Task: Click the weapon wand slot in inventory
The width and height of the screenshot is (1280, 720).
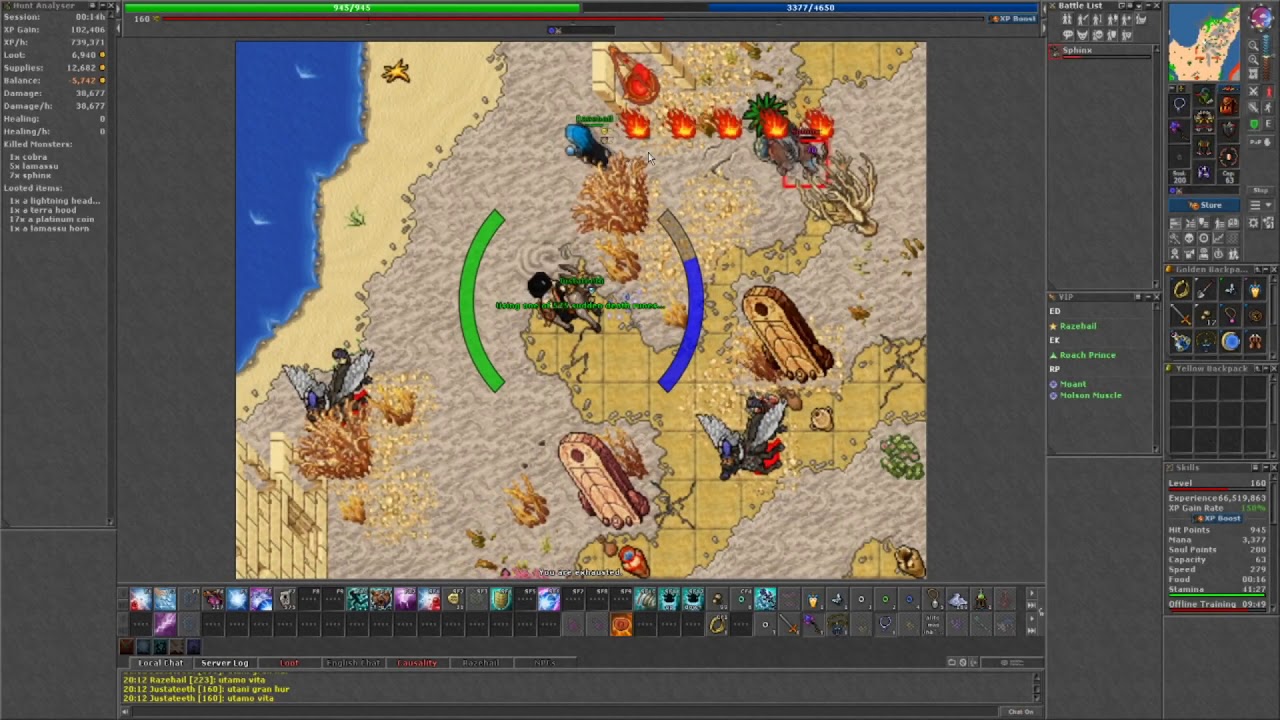Action: tap(1179, 130)
